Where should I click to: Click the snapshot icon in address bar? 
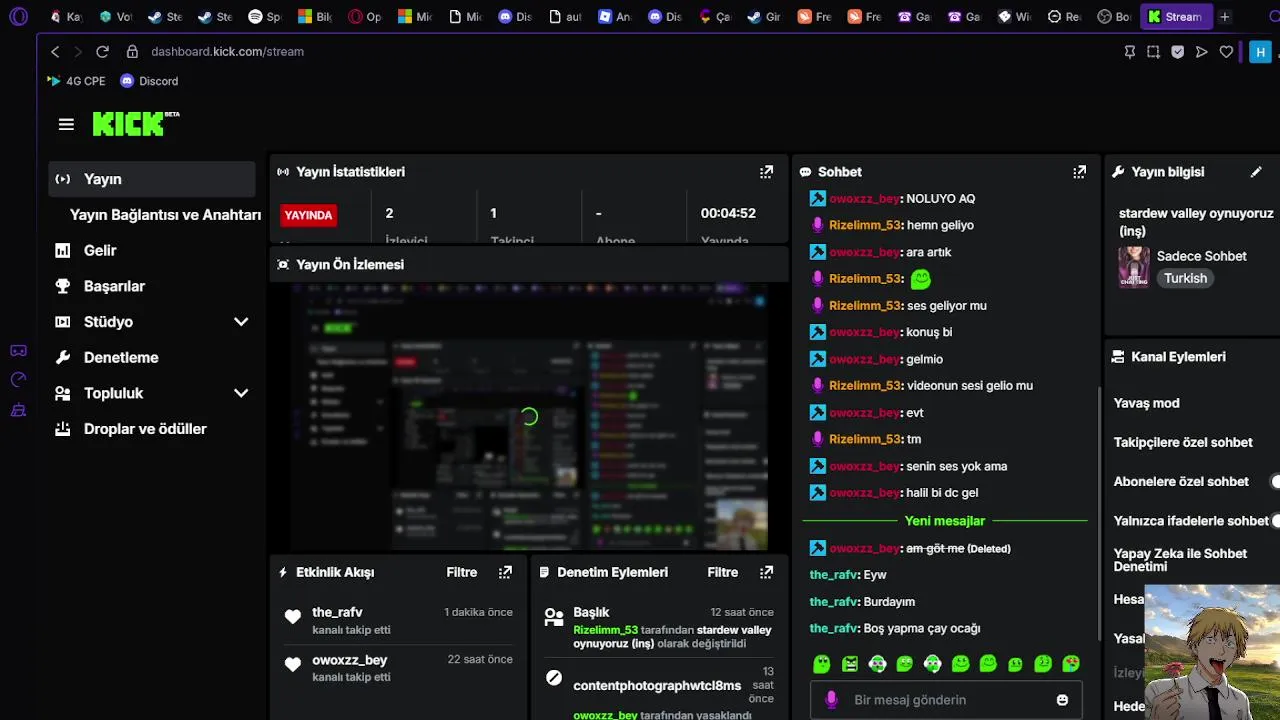click(x=1153, y=52)
